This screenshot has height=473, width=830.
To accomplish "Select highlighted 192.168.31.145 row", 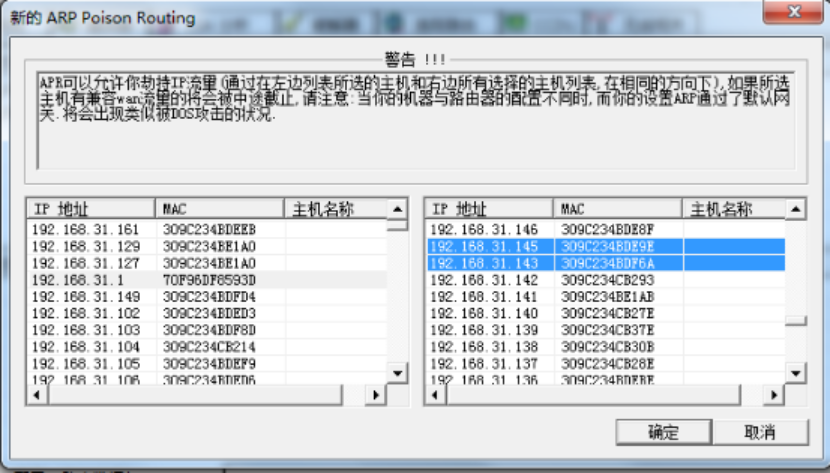I will pos(606,247).
